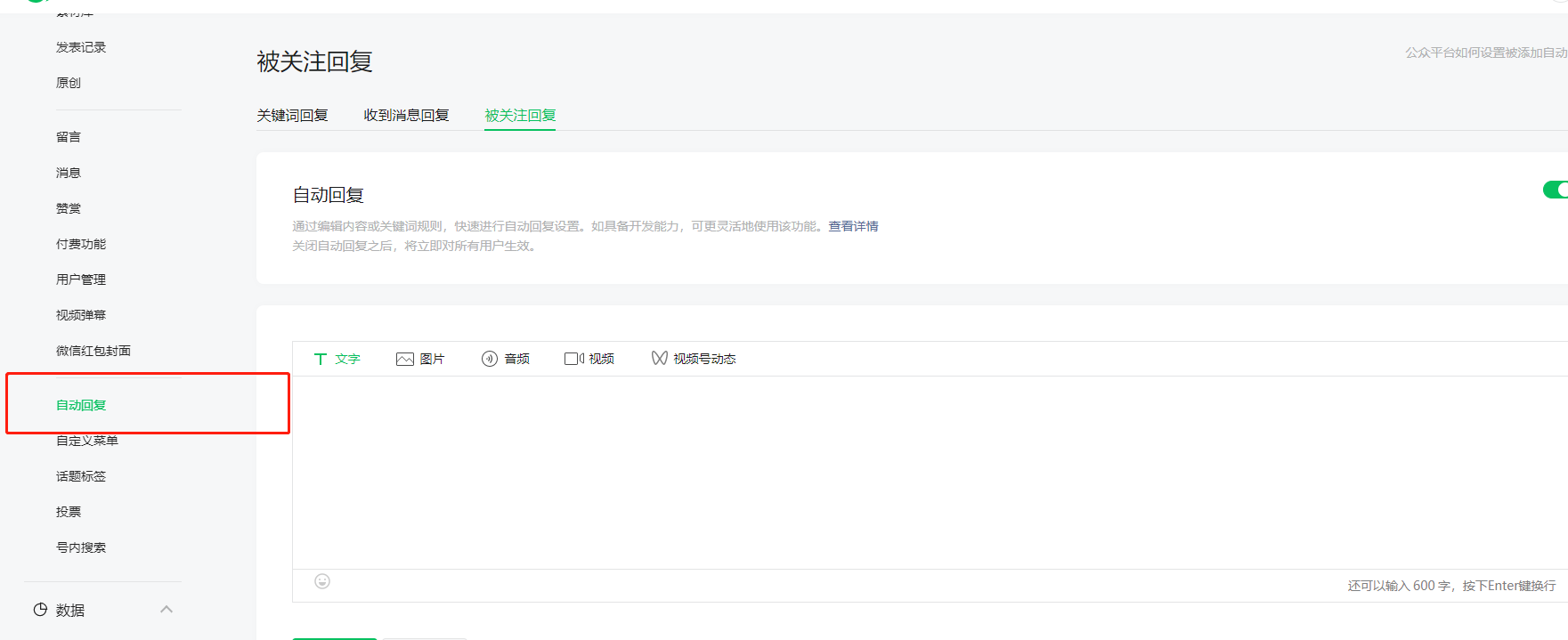
Task: Open the 公众平台如何设置 help link
Action: coord(1486,53)
